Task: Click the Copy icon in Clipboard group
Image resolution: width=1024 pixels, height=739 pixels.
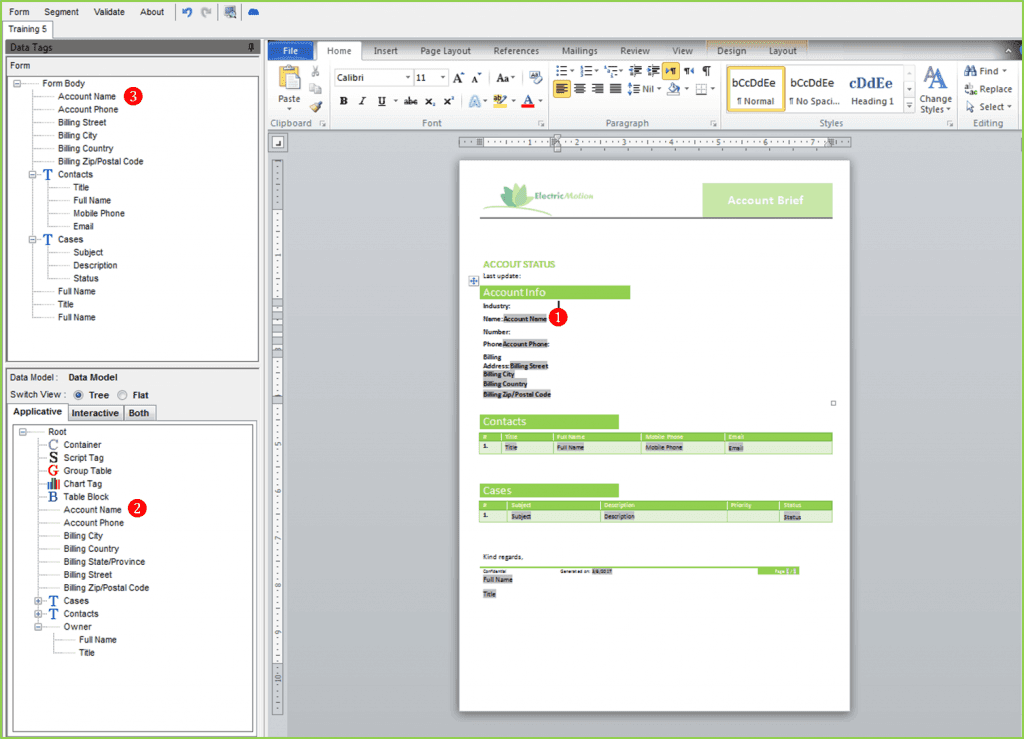Action: (x=315, y=89)
